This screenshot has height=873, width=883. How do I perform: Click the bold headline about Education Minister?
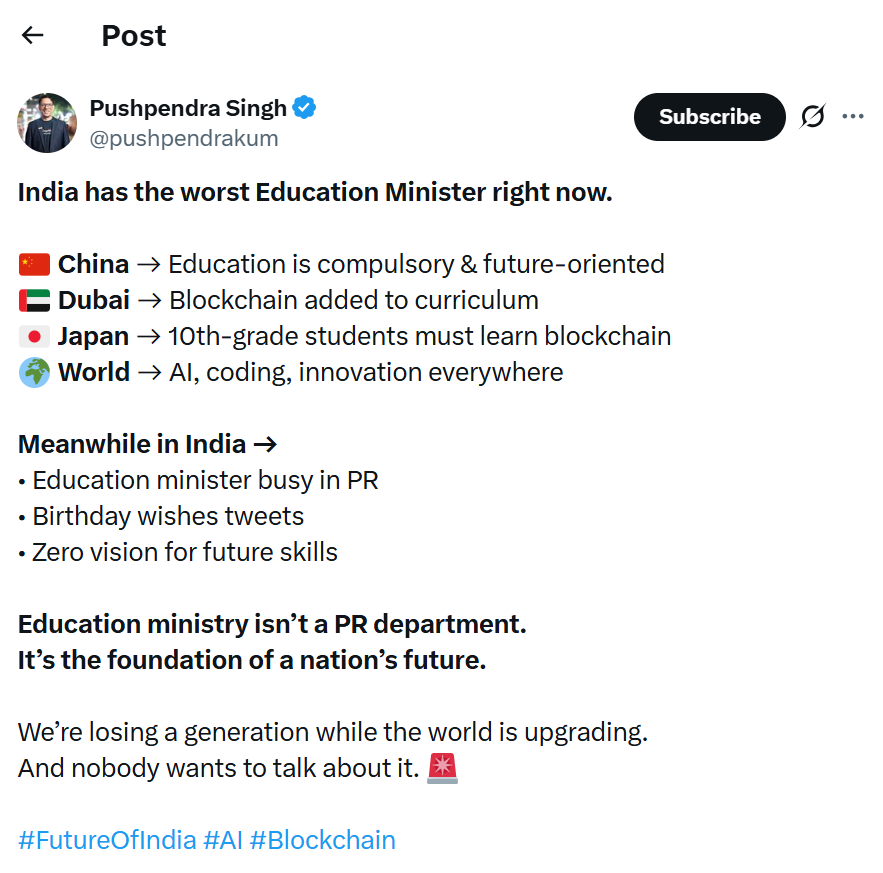[x=315, y=192]
